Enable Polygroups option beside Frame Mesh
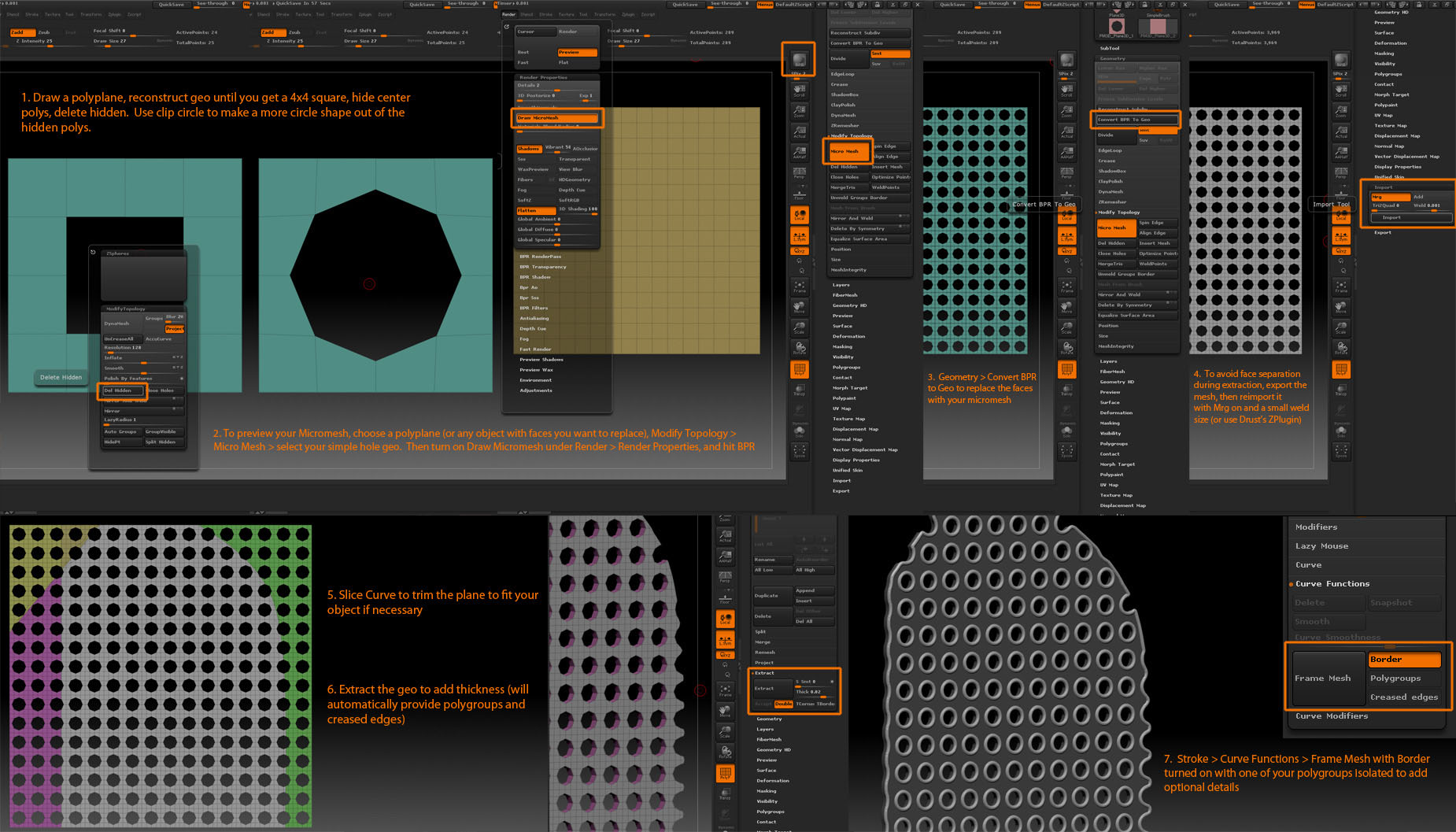 pyautogui.click(x=1405, y=679)
